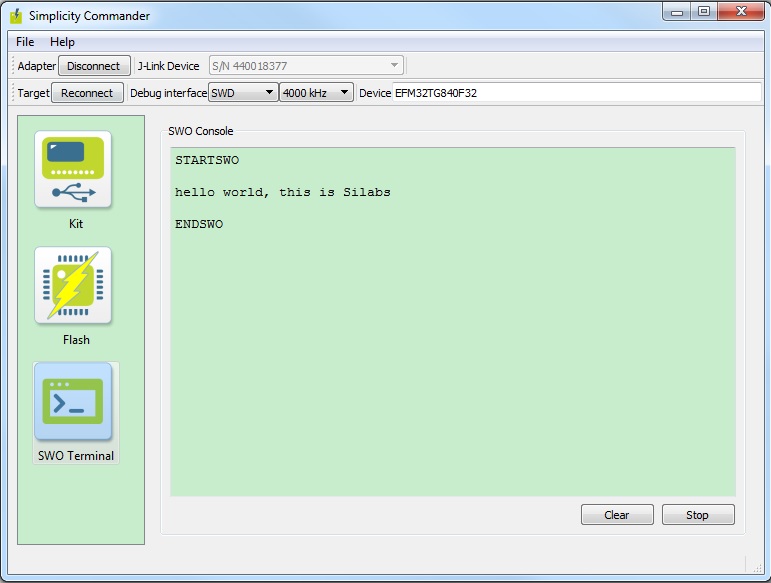
Task: Open the Flash view icon
Action: (x=73, y=285)
